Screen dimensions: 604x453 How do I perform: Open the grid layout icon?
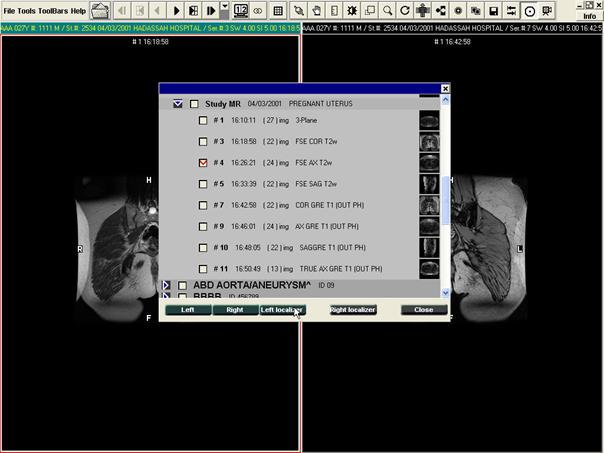tap(278, 11)
